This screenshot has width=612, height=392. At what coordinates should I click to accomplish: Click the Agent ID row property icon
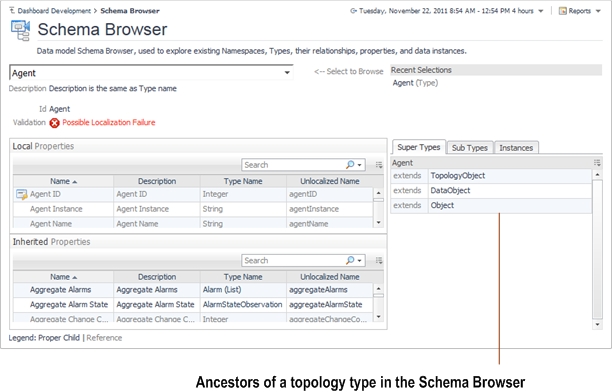click(21, 194)
